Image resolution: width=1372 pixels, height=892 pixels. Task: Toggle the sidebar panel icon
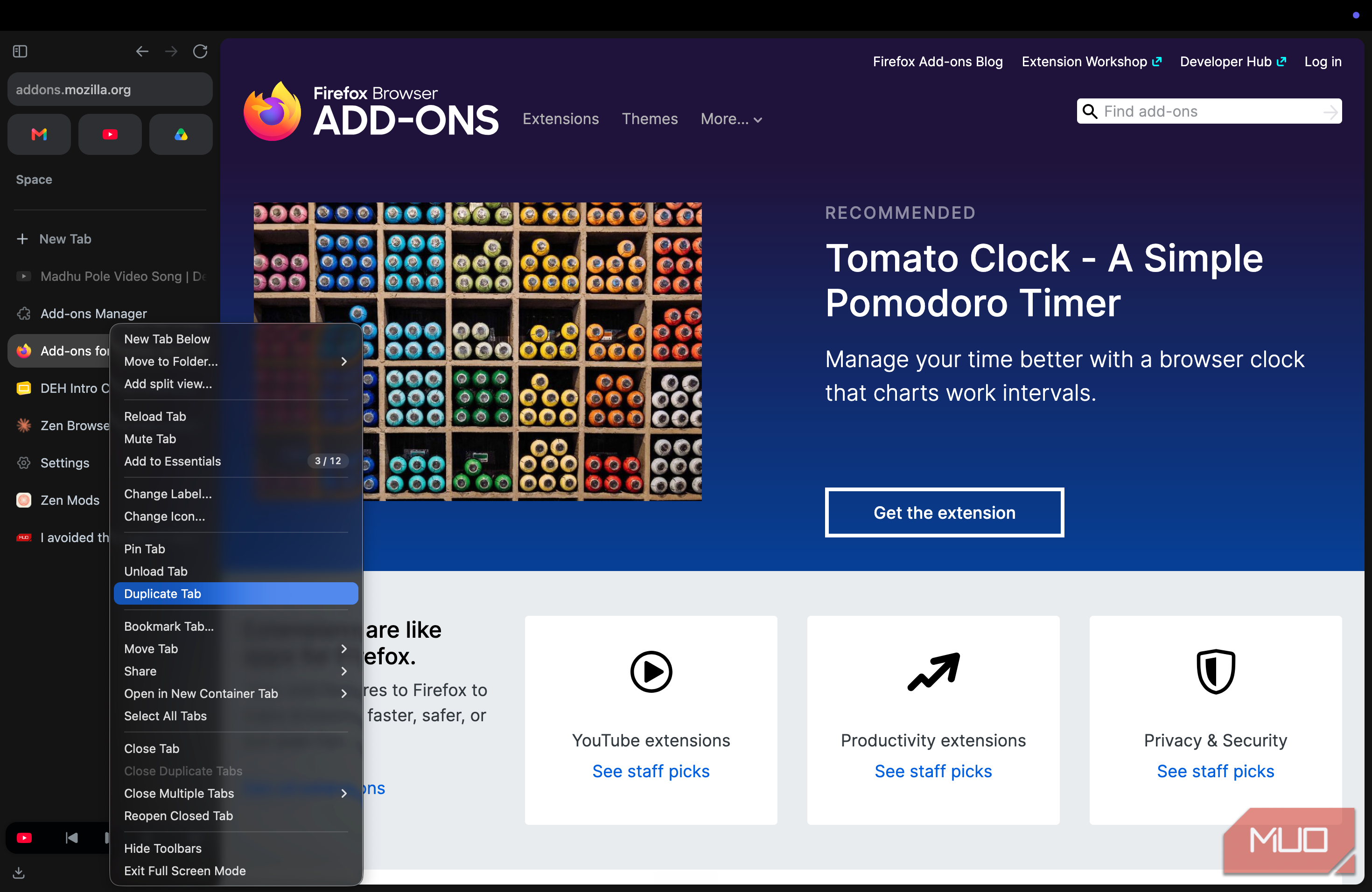20,51
